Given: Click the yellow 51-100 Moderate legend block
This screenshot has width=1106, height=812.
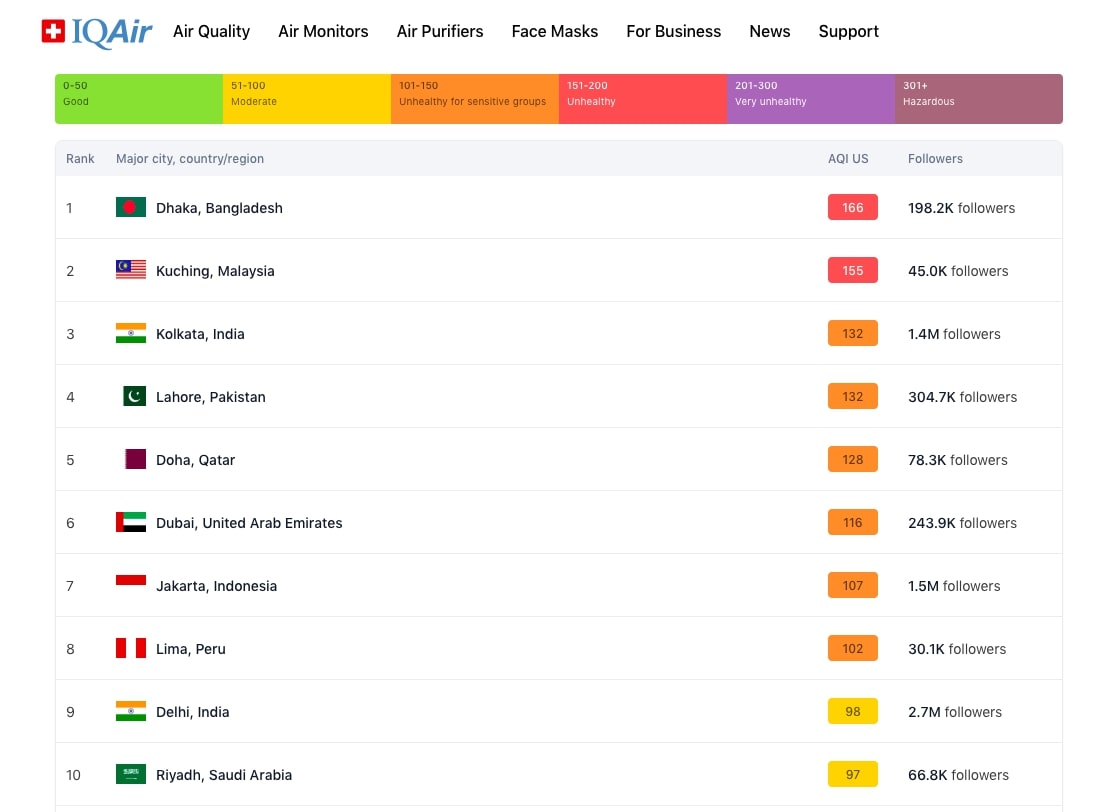Looking at the screenshot, I should (x=307, y=99).
